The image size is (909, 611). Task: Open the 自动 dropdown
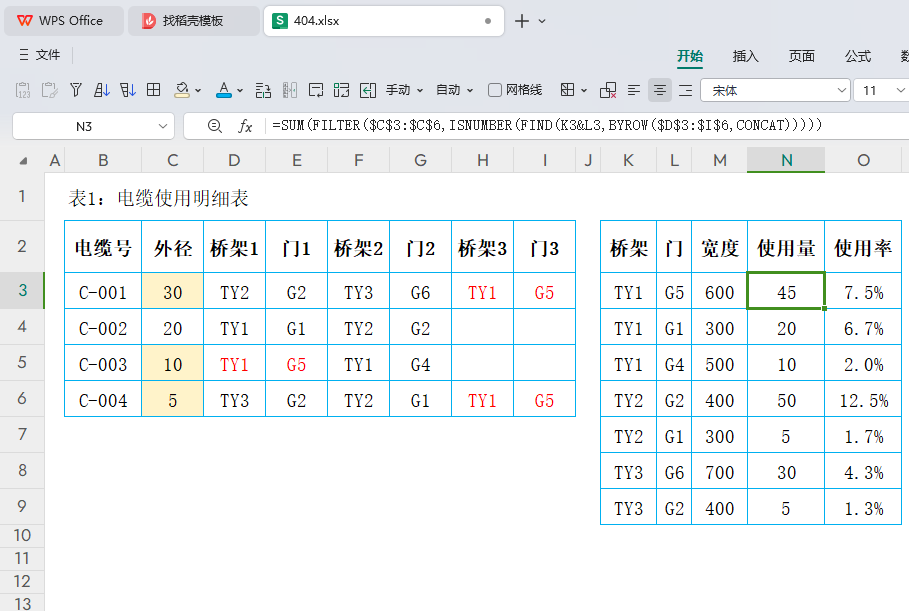[454, 90]
